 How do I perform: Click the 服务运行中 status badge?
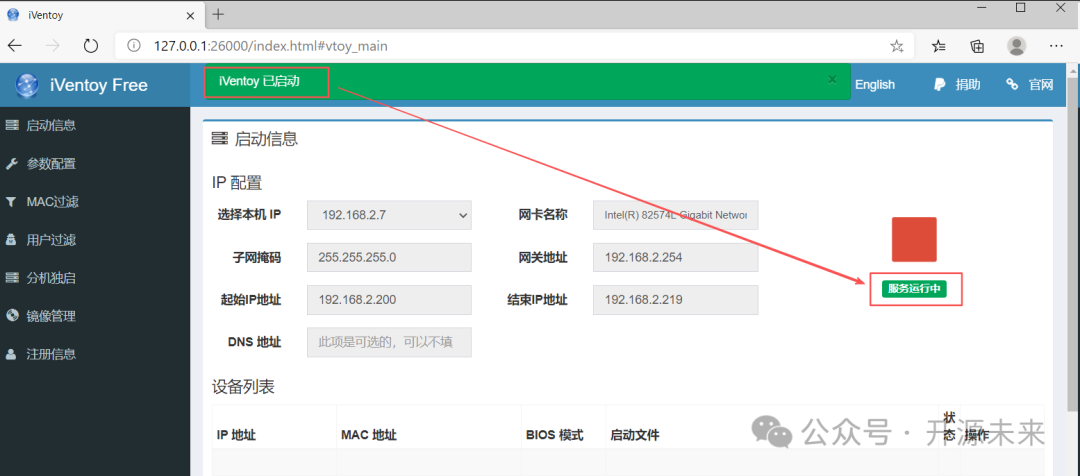(x=914, y=289)
